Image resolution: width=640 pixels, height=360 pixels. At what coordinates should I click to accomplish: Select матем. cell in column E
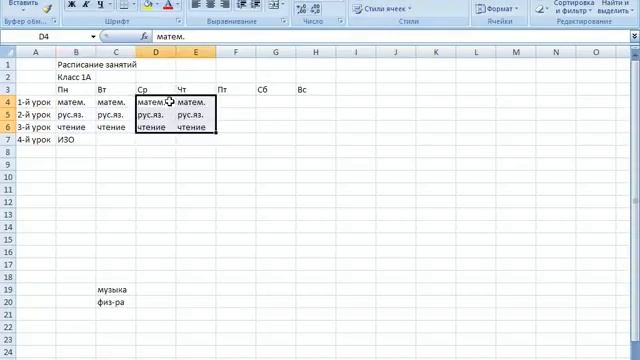[196, 102]
